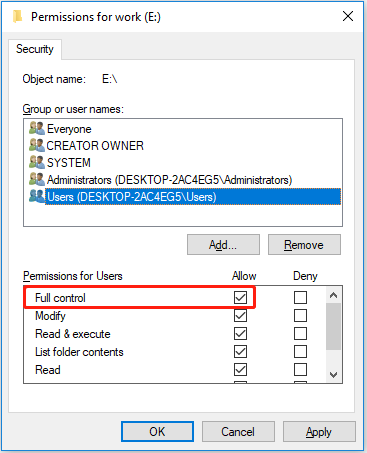The width and height of the screenshot is (367, 453).
Task: Click the CREATOR OWNER group icon
Action: (x=37, y=145)
